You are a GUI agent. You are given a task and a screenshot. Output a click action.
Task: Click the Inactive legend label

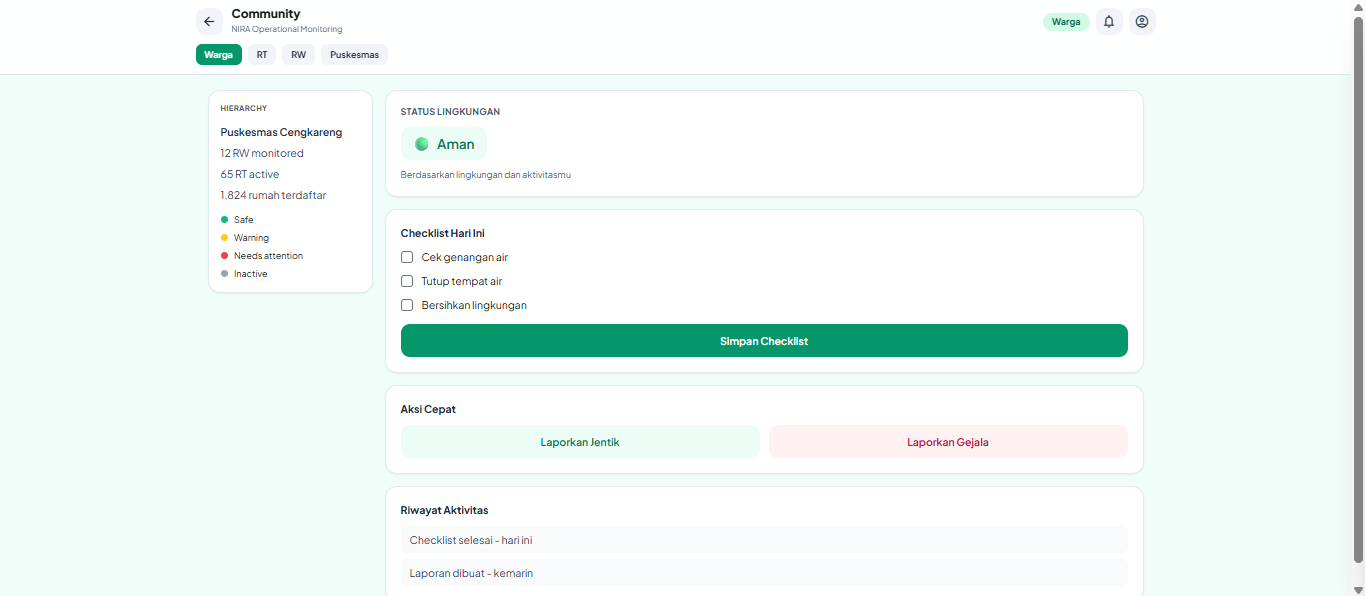coord(251,274)
